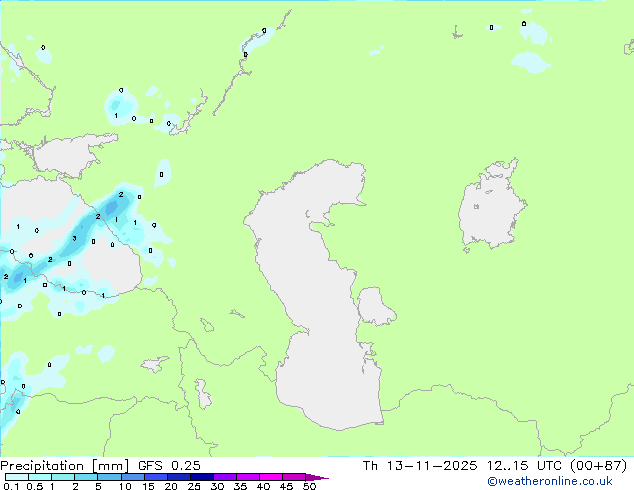
Task: Click the "Precipitation [mm]" title text
Action: coord(65,466)
